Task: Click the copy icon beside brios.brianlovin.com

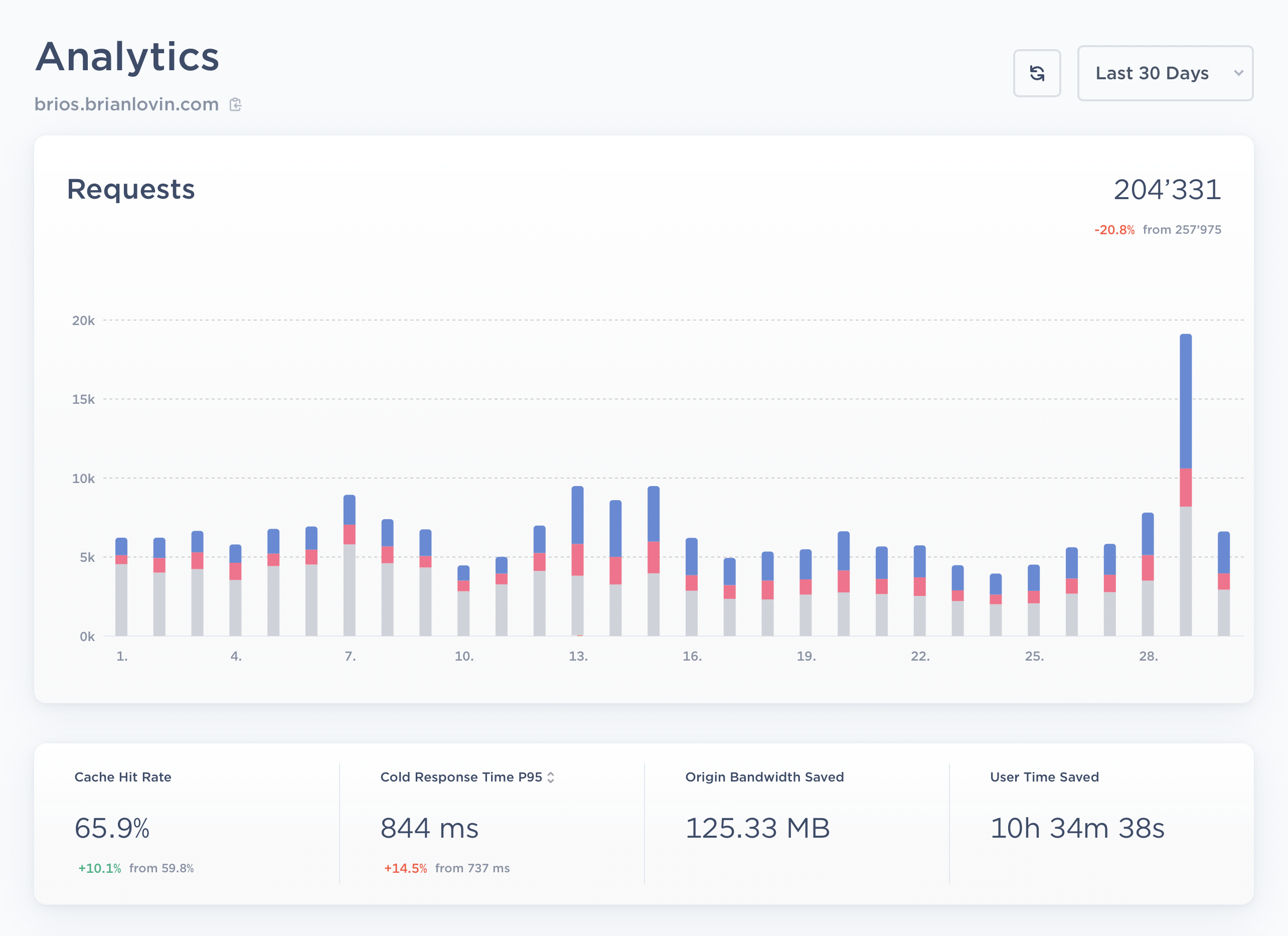Action: pyautogui.click(x=236, y=104)
